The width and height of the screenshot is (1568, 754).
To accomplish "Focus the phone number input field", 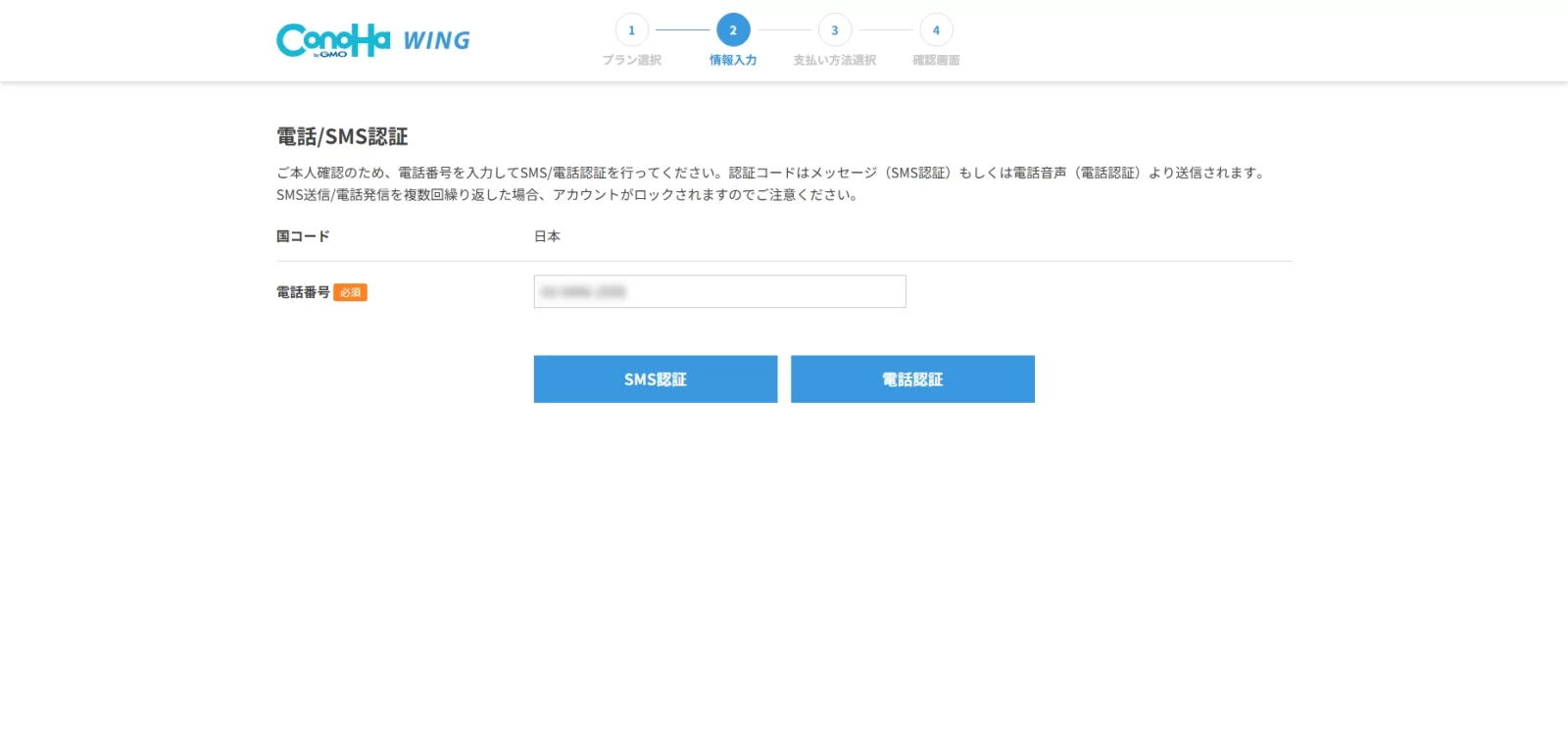I will [x=719, y=291].
